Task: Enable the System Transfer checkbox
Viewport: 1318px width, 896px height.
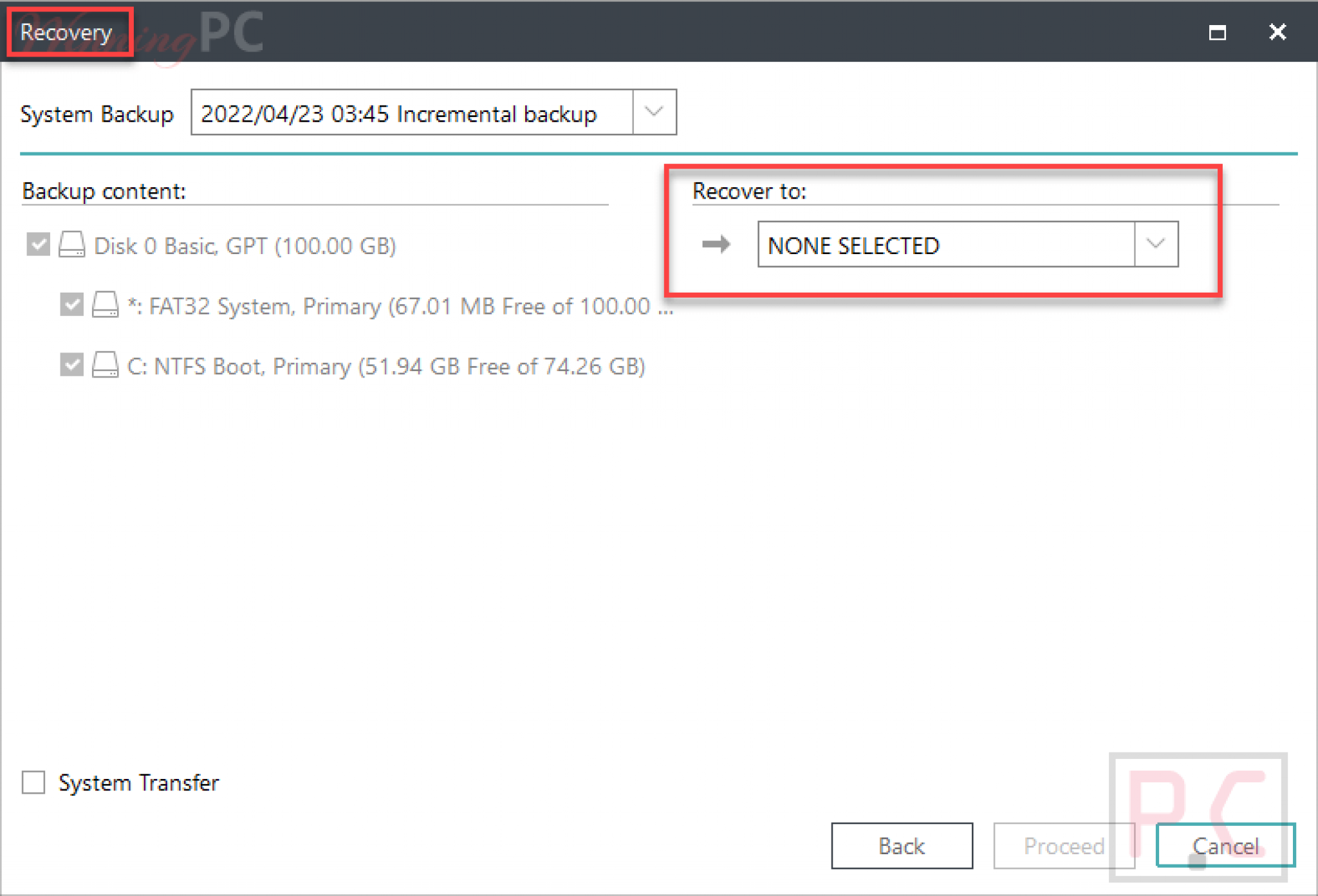Action: (33, 782)
